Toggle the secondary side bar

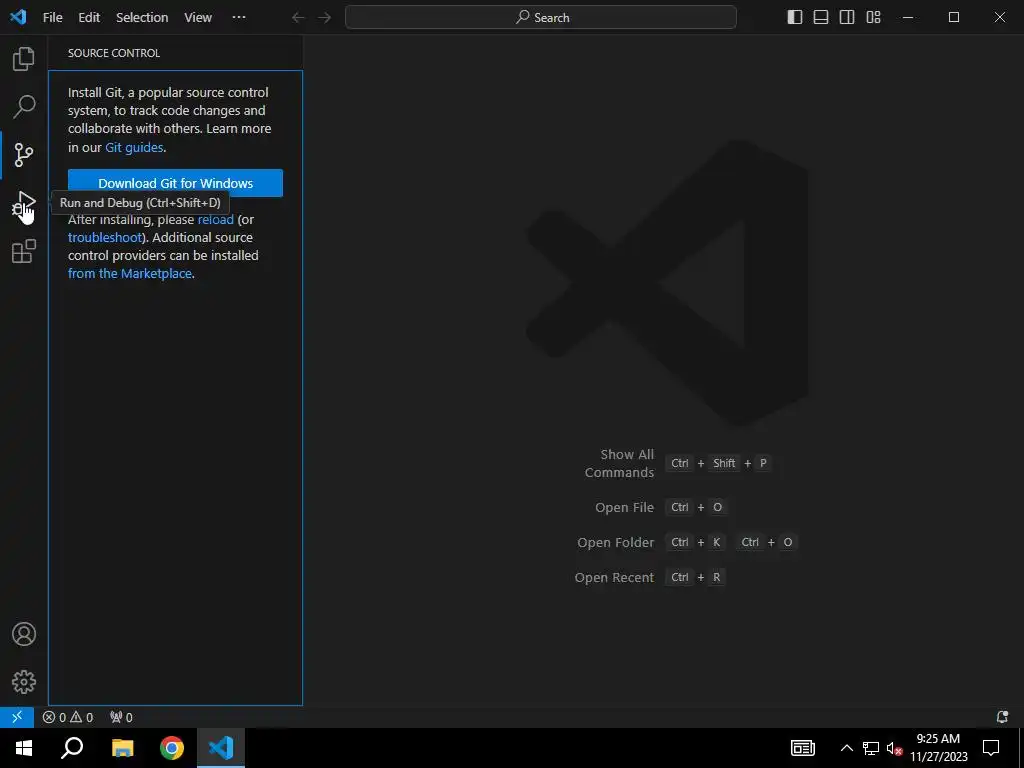(x=847, y=18)
